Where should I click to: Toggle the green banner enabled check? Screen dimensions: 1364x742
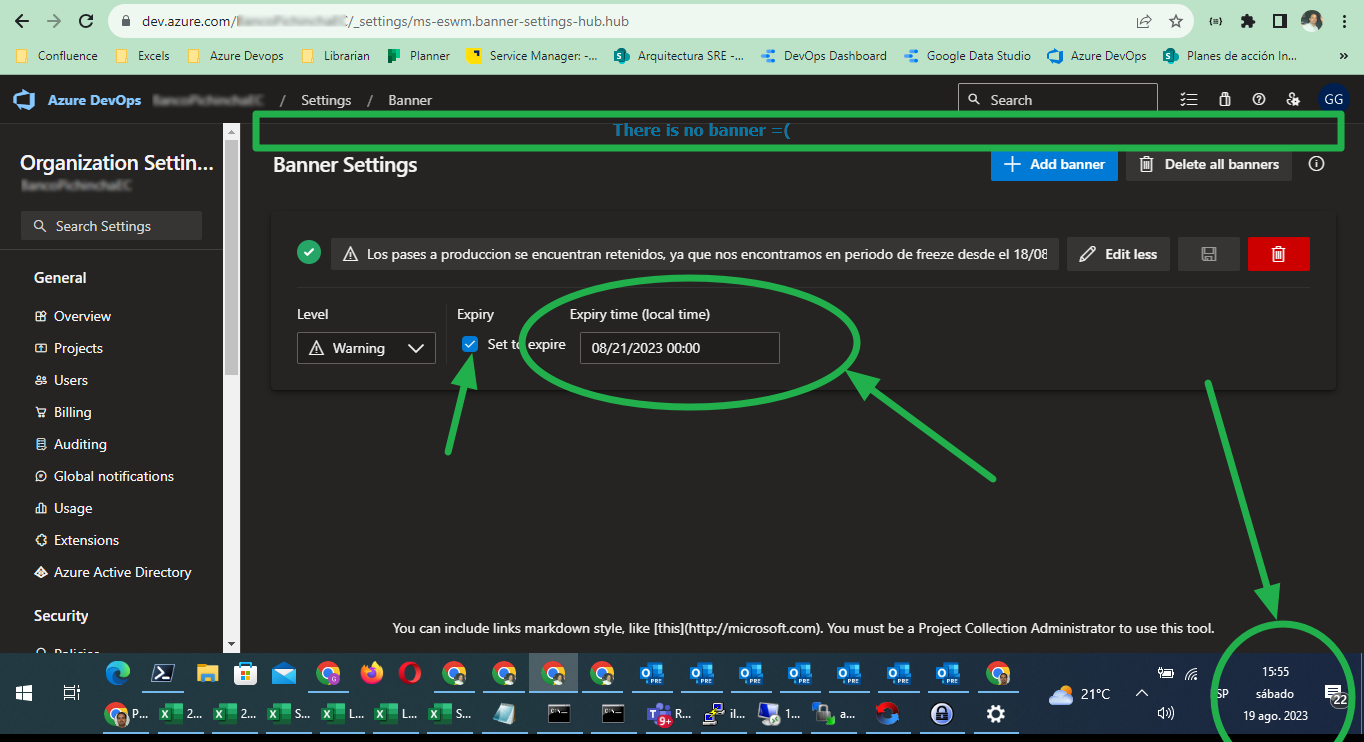pyautogui.click(x=309, y=252)
